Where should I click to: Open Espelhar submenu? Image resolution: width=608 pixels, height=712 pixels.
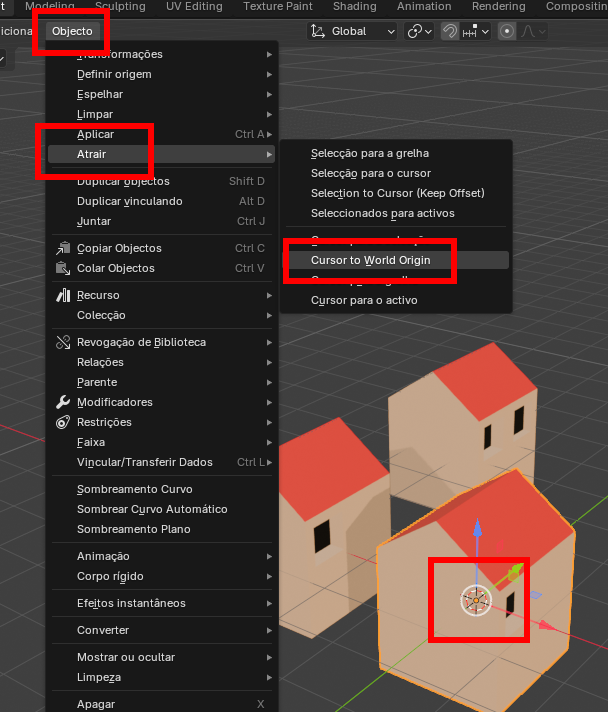(161, 94)
